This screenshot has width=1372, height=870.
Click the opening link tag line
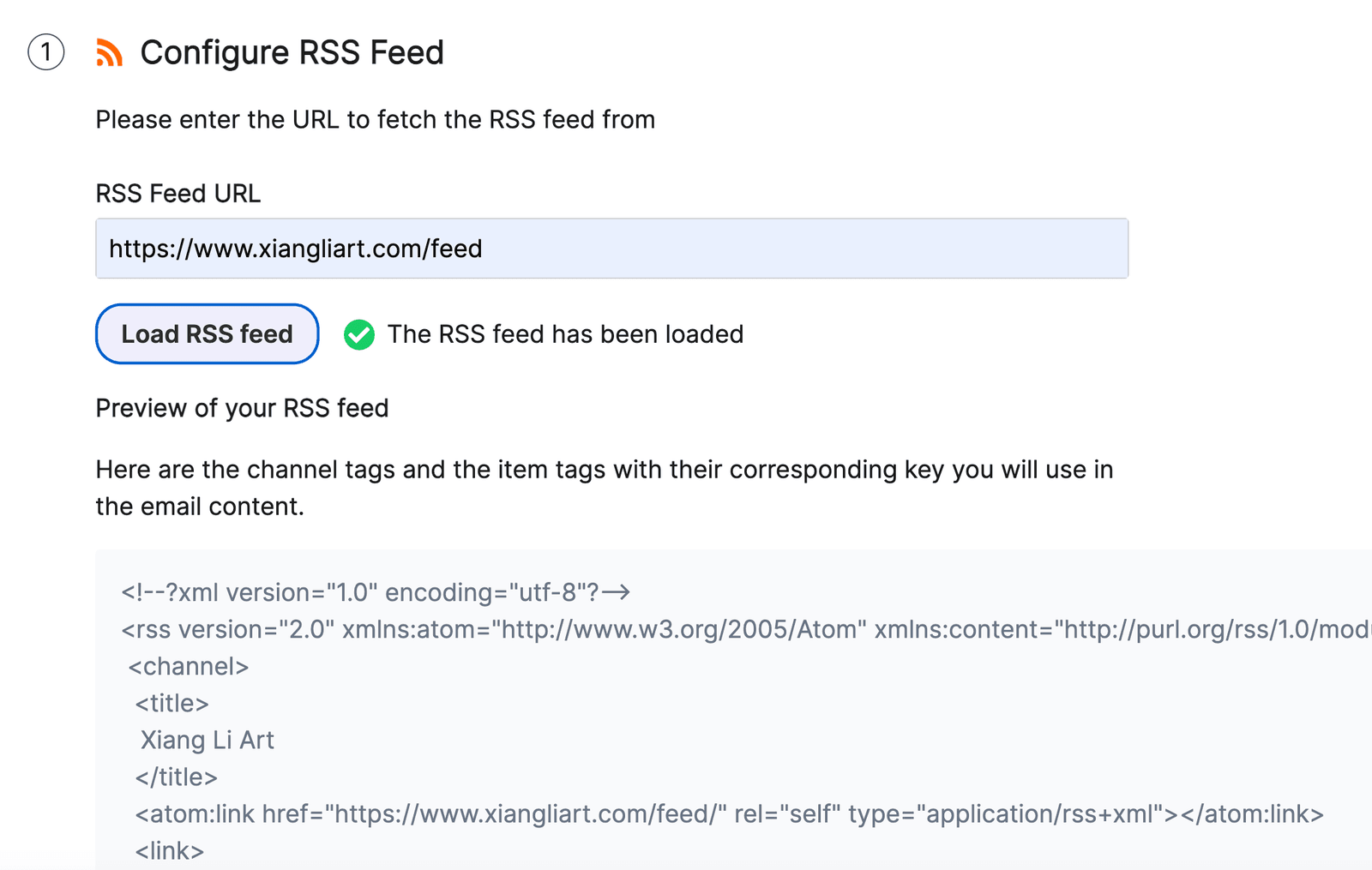170,850
